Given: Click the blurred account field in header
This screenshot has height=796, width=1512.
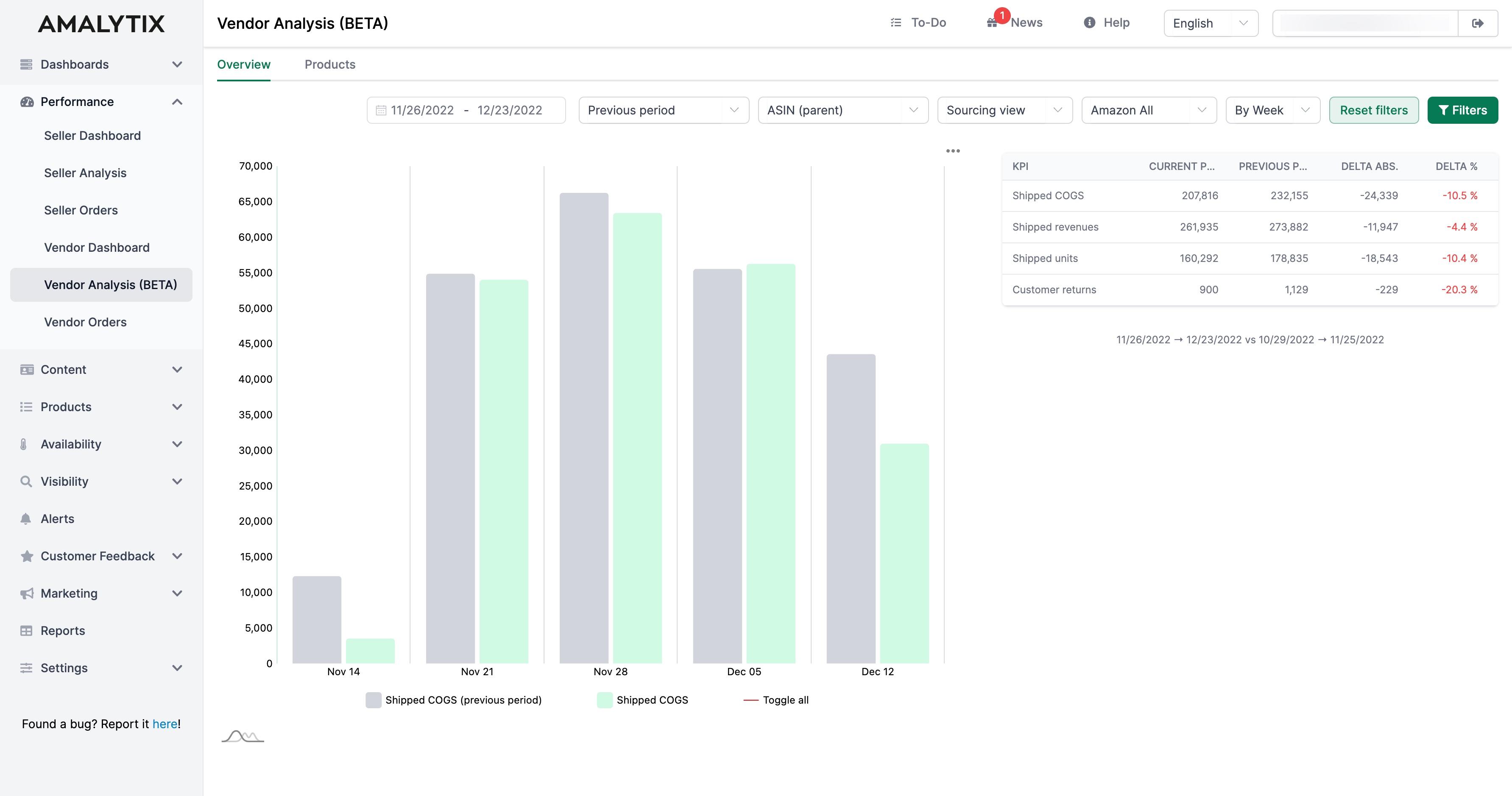Looking at the screenshot, I should [x=1365, y=23].
